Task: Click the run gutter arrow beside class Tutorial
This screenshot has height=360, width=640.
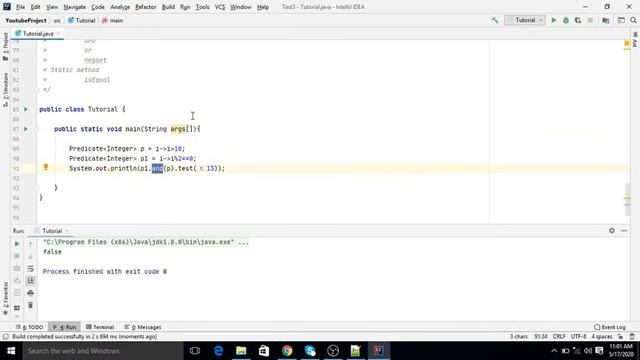Action: click(26, 109)
